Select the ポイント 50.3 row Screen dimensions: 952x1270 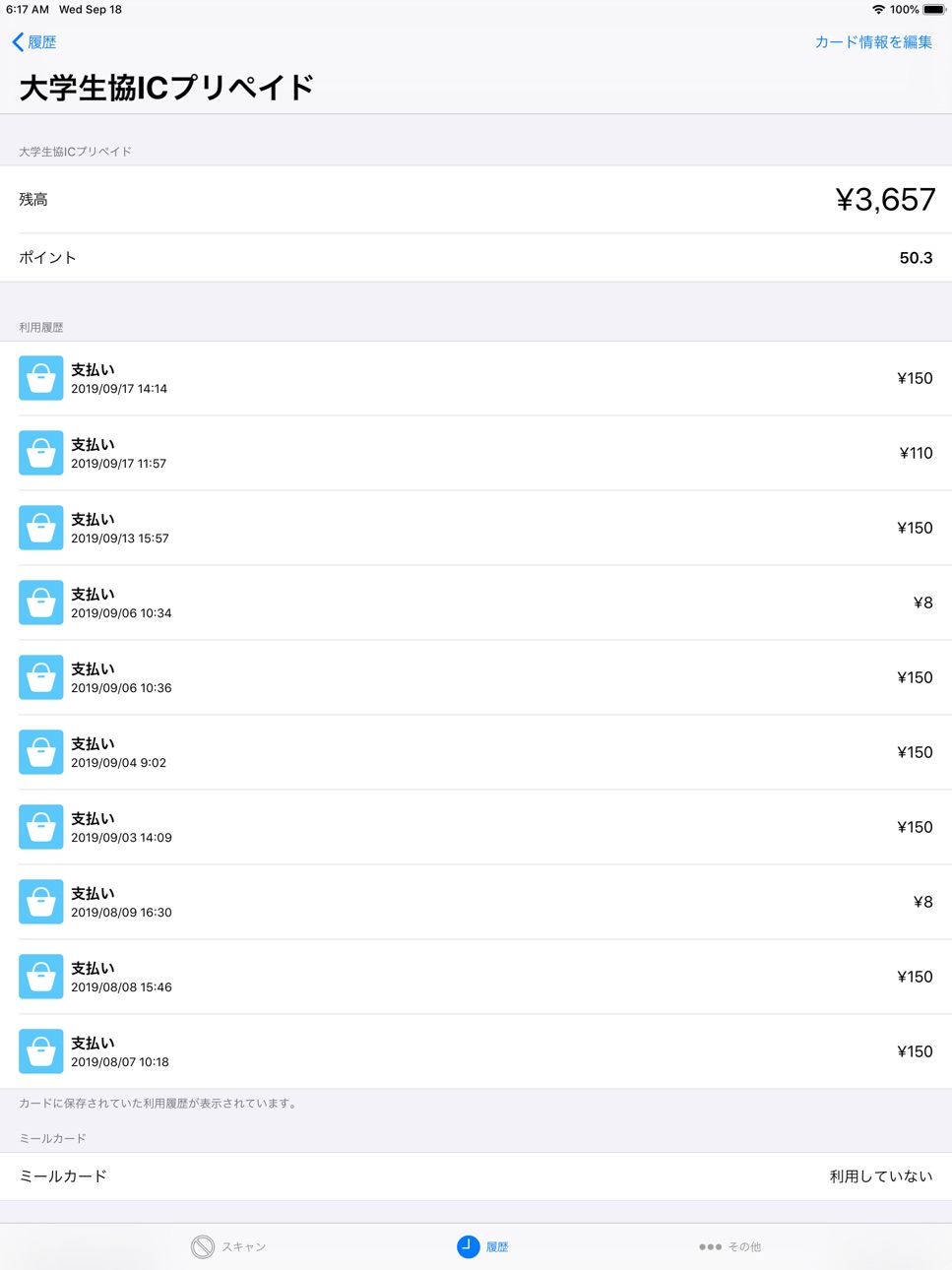coord(476,258)
